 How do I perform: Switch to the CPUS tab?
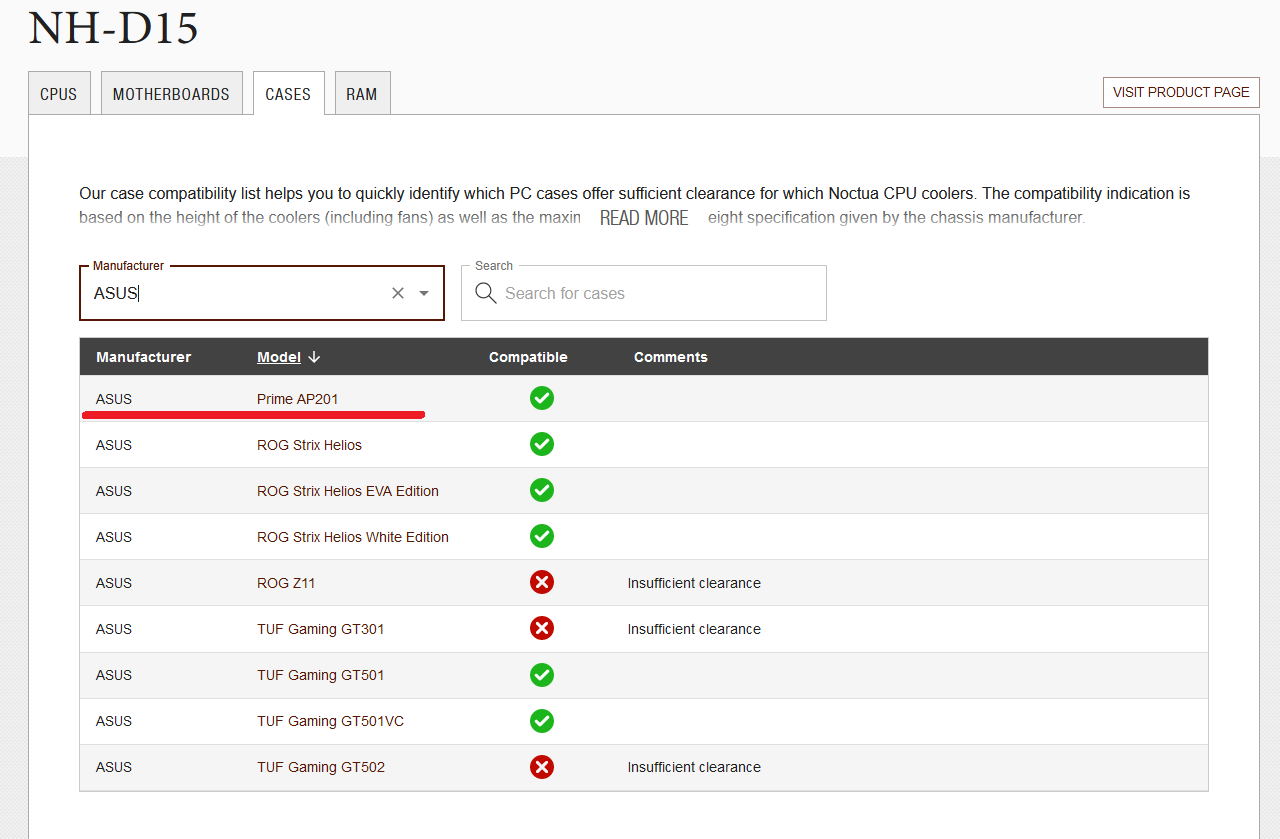click(59, 93)
